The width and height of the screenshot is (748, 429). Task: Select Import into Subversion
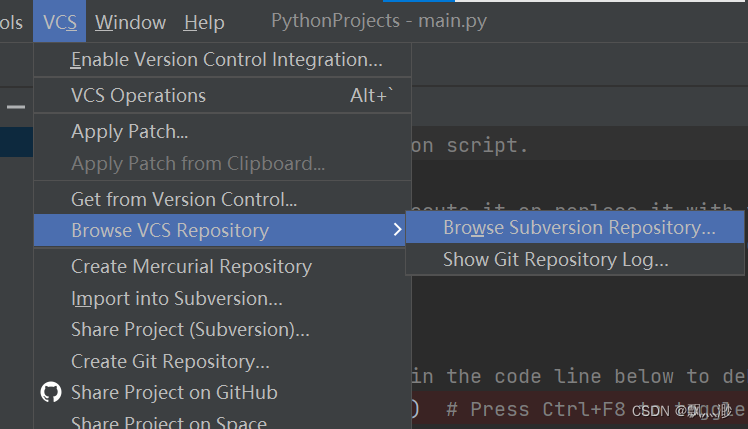[176, 298]
